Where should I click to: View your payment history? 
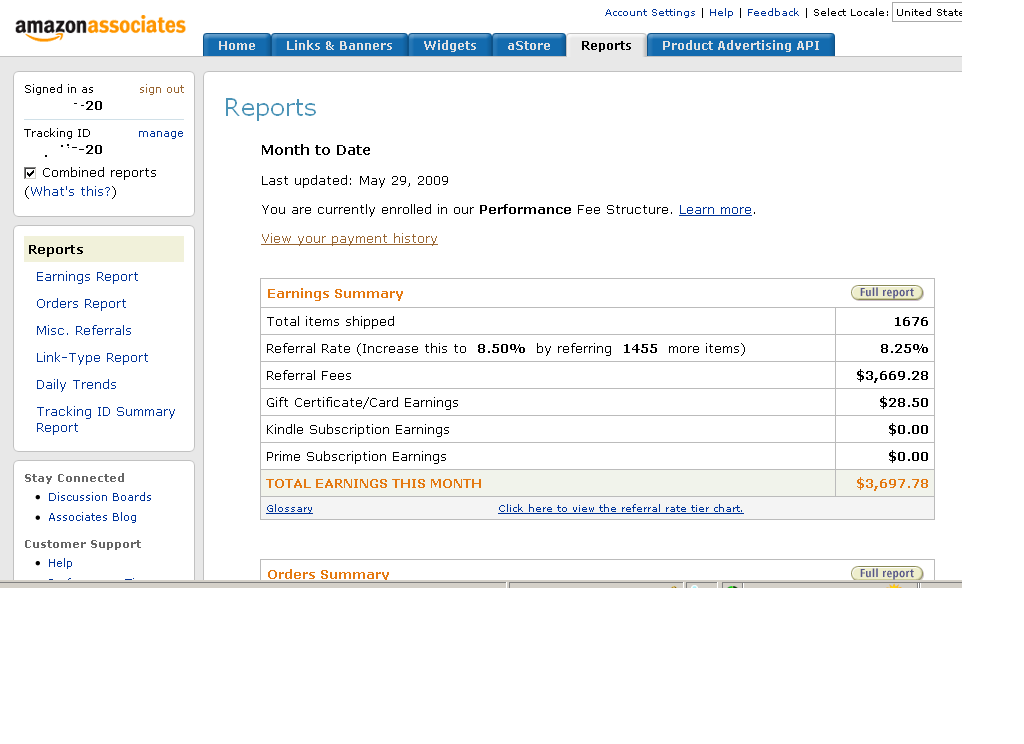pos(349,239)
